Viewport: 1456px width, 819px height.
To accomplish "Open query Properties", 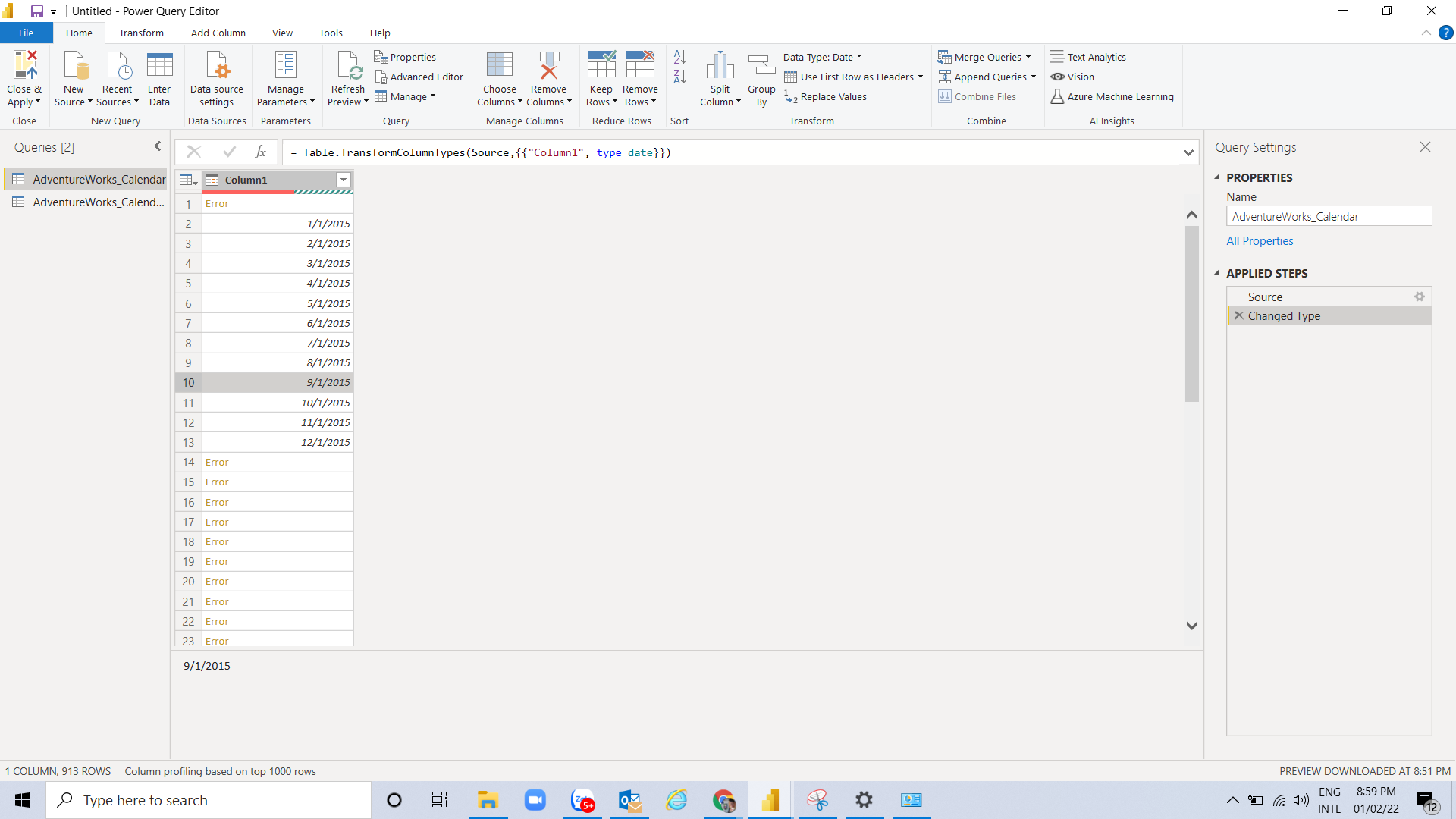I will point(405,57).
